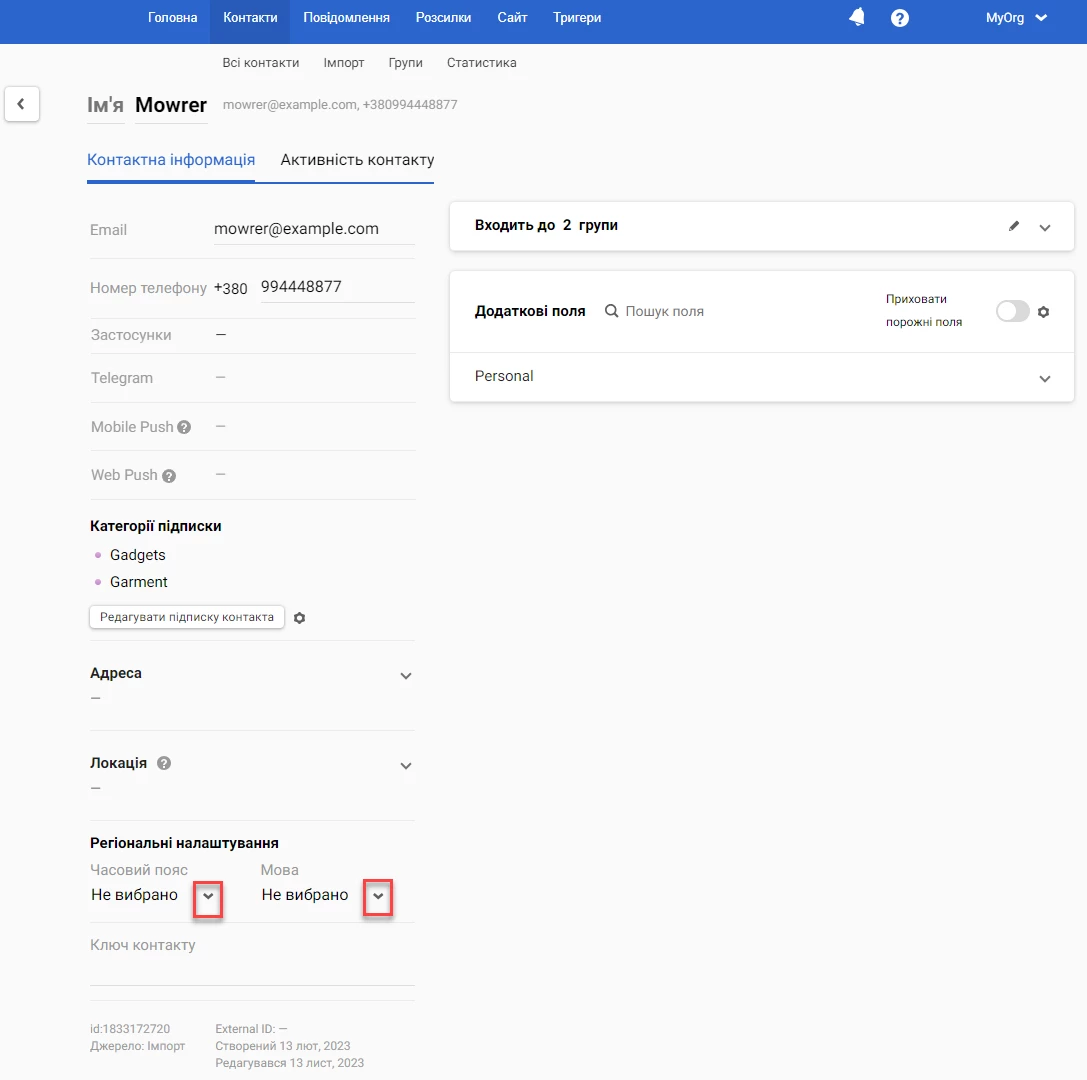Expand the Часовий пояс dropdown
The width and height of the screenshot is (1087, 1080).
point(207,896)
